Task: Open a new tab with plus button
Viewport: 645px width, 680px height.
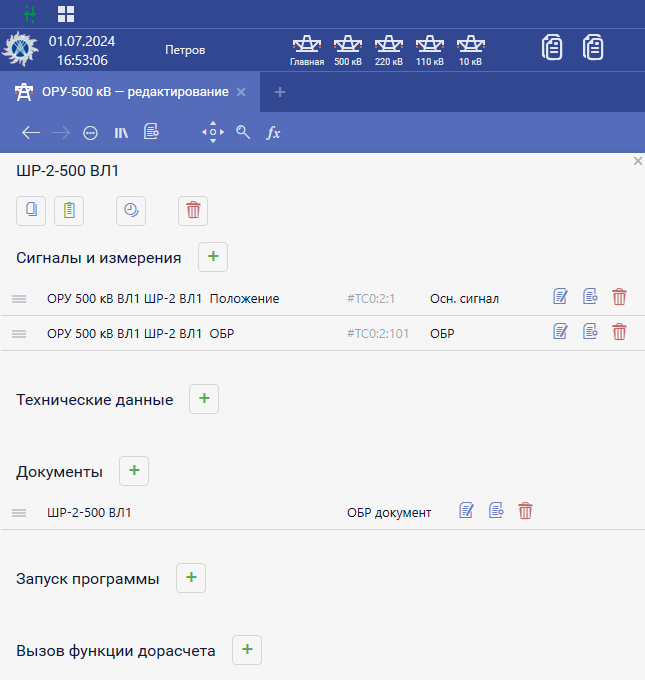Action: [280, 92]
